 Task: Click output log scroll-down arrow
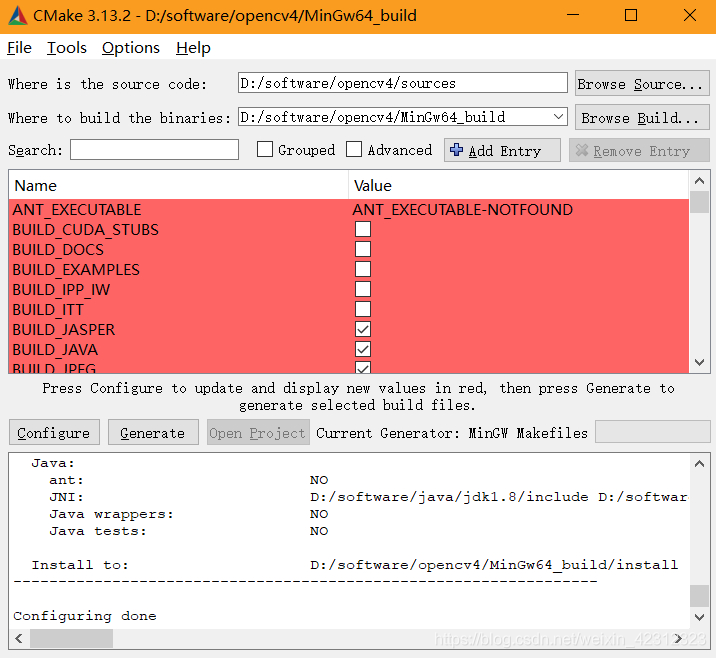[699, 617]
